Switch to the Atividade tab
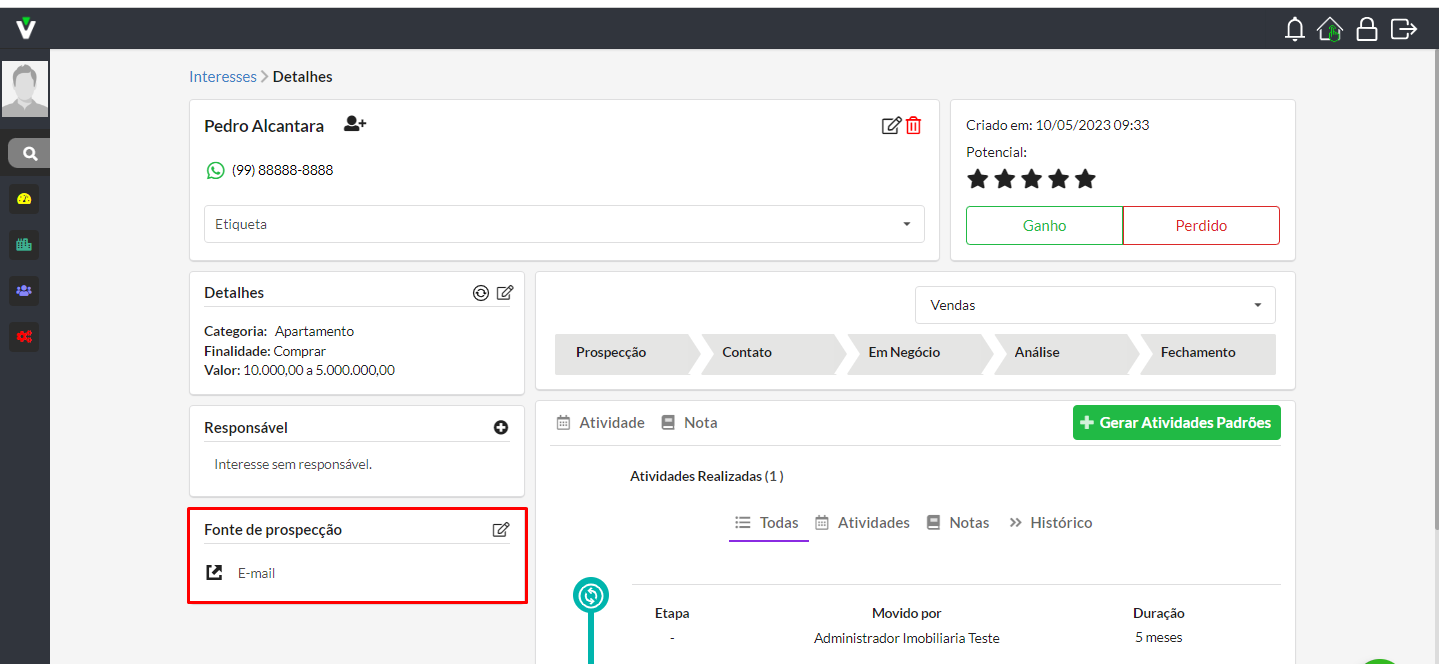 (600, 423)
